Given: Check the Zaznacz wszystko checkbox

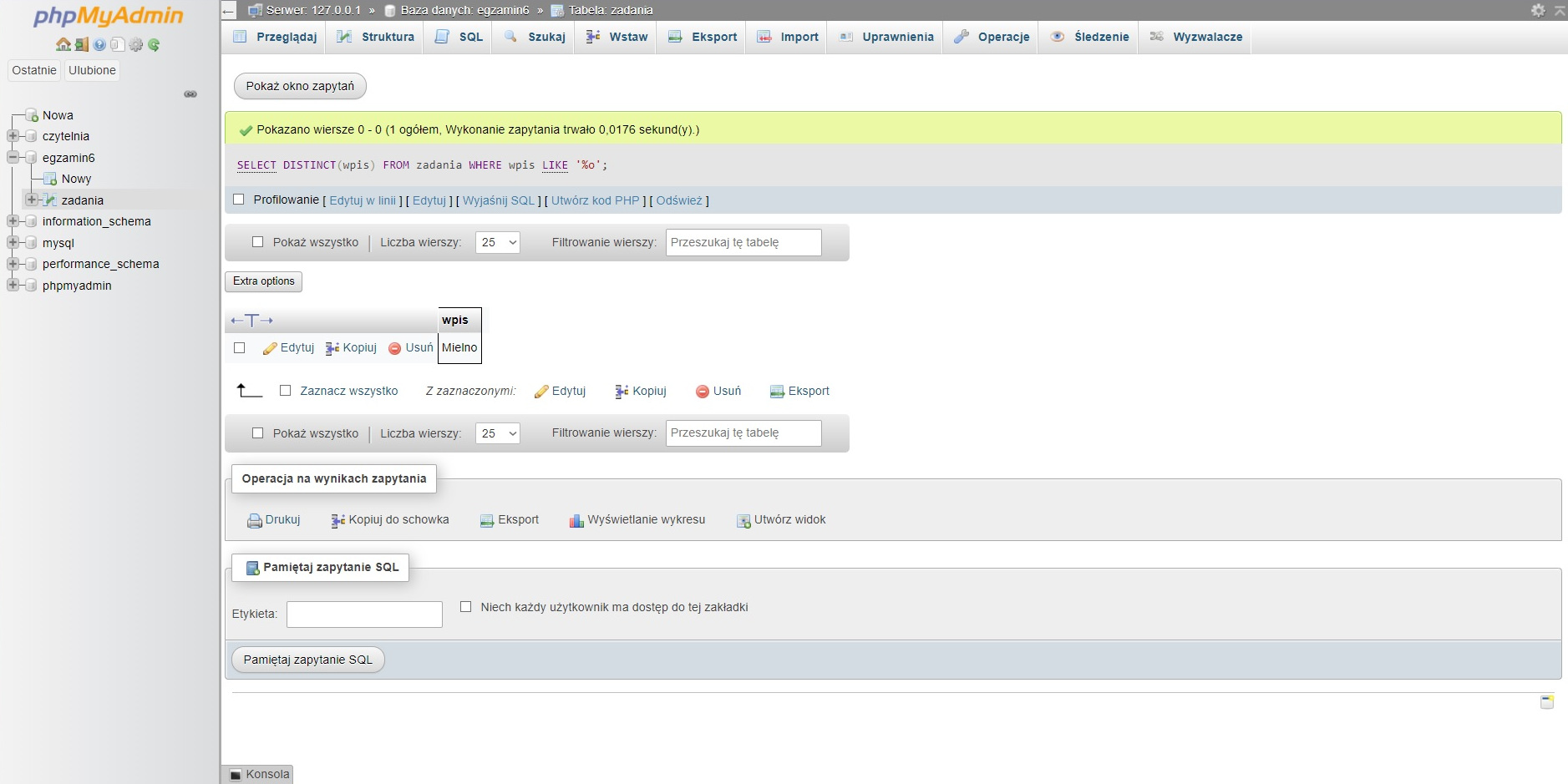Looking at the screenshot, I should pos(285,391).
